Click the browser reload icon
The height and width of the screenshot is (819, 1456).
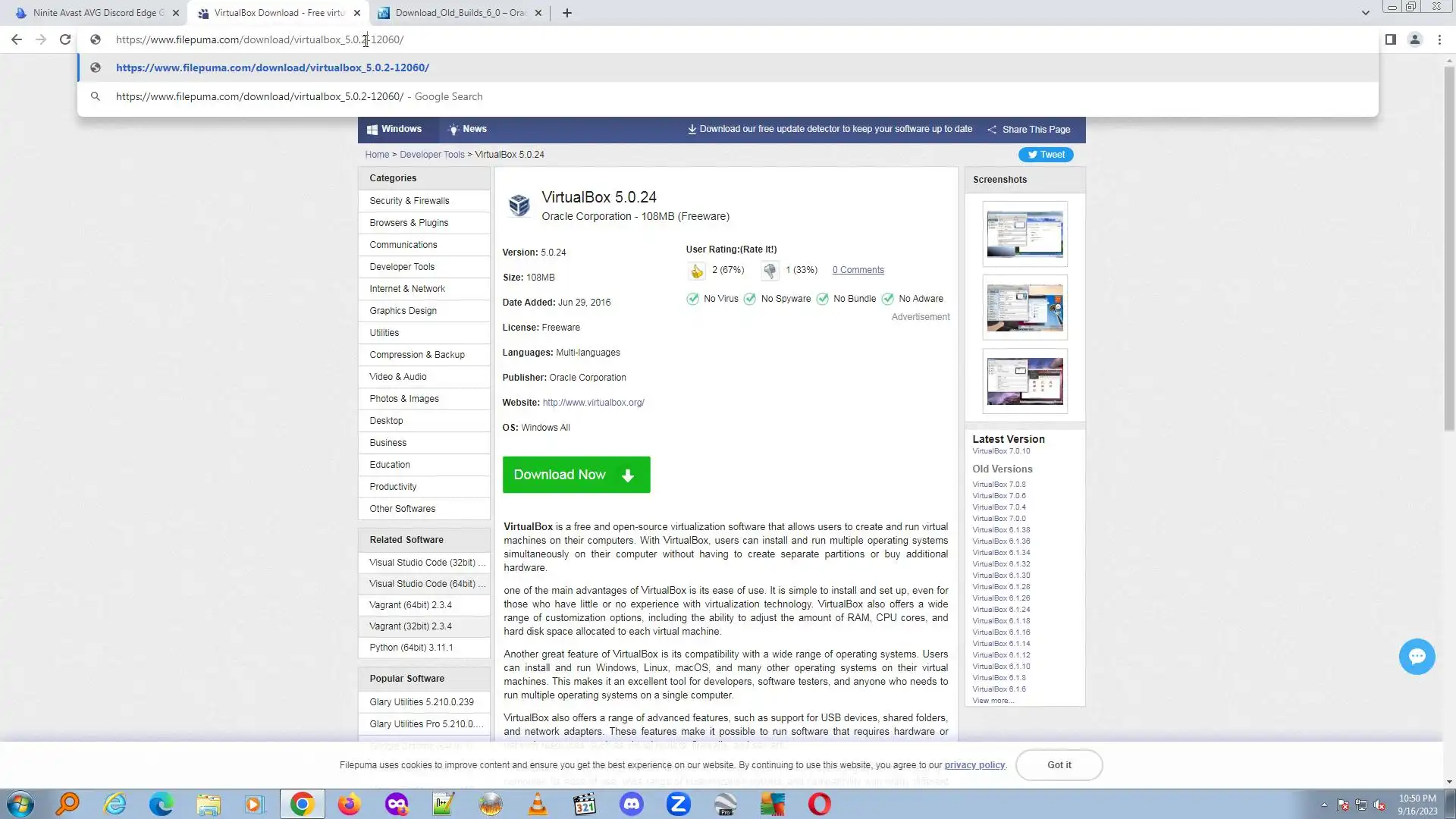pyautogui.click(x=65, y=39)
